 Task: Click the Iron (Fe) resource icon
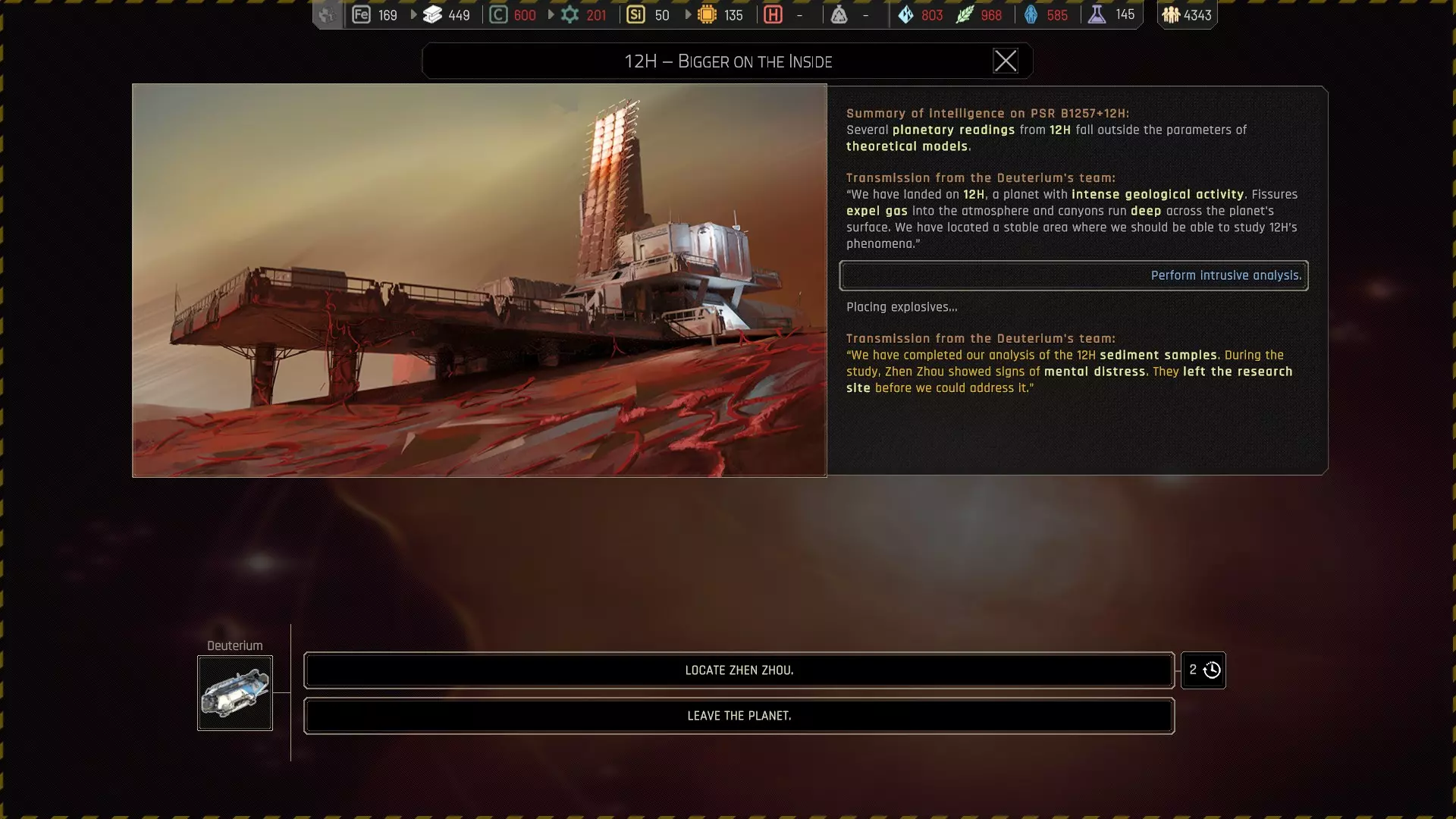tap(361, 14)
